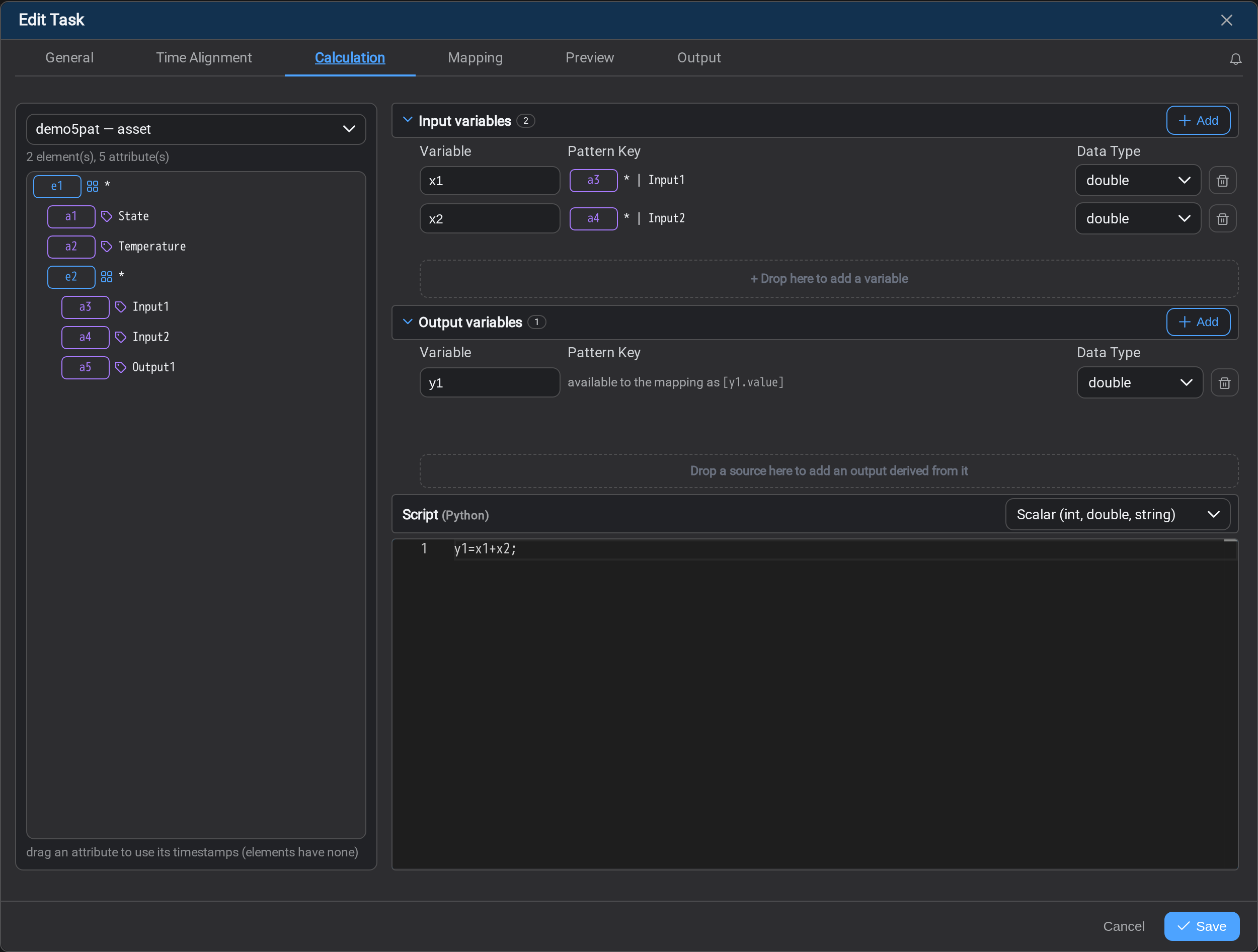Open the Scalar script type dropdown
This screenshot has height=952, width=1258.
click(x=1118, y=515)
